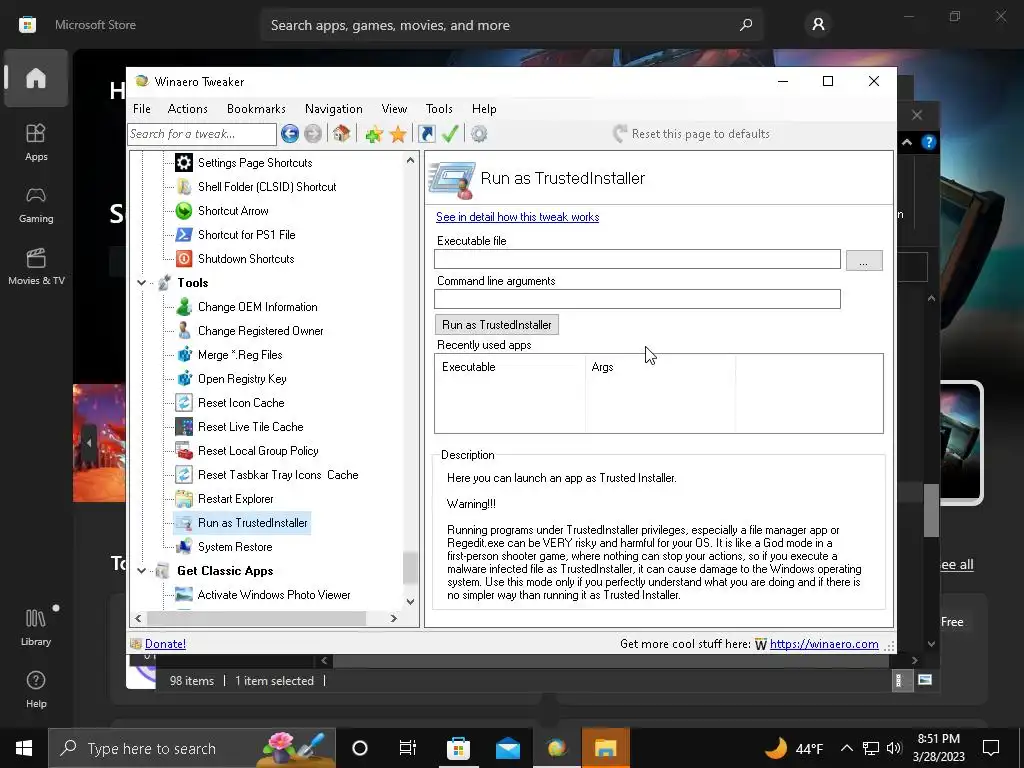The height and width of the screenshot is (768, 1024).
Task: Click the Restart Explorer icon
Action: coord(184,499)
